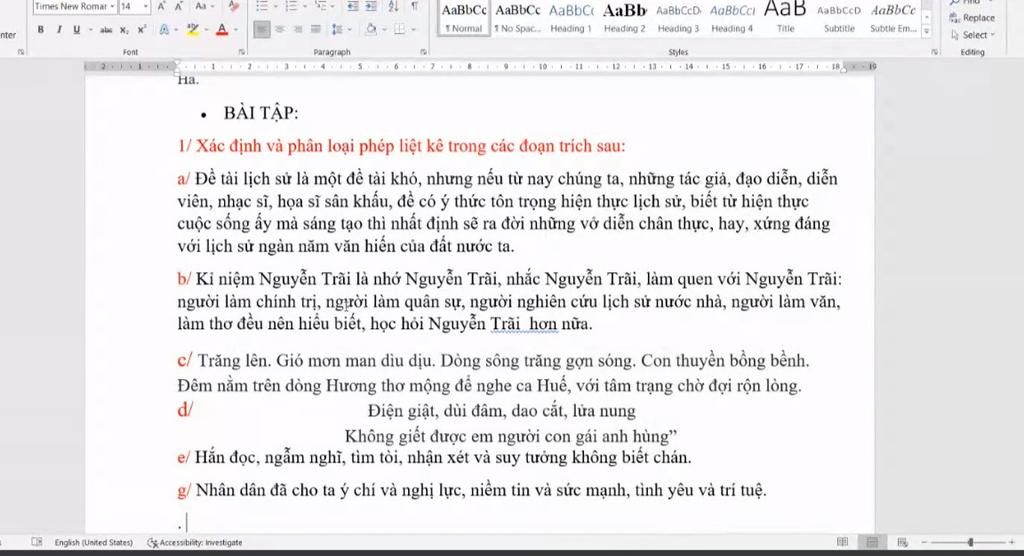Open Highlight Color dropdown arrow
This screenshot has height=556, width=1024.
point(206,30)
